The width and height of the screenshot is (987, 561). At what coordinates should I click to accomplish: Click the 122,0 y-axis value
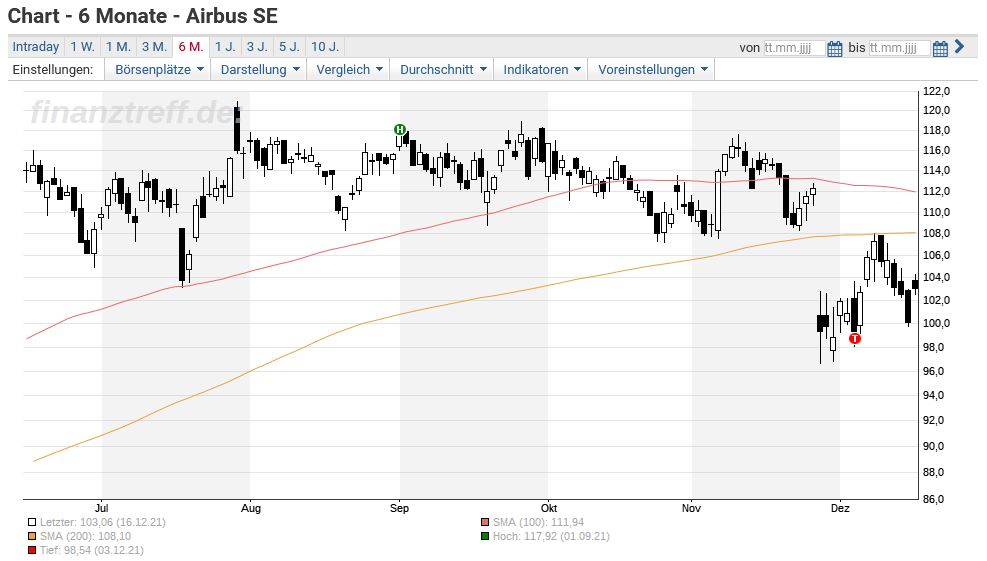pyautogui.click(x=936, y=92)
